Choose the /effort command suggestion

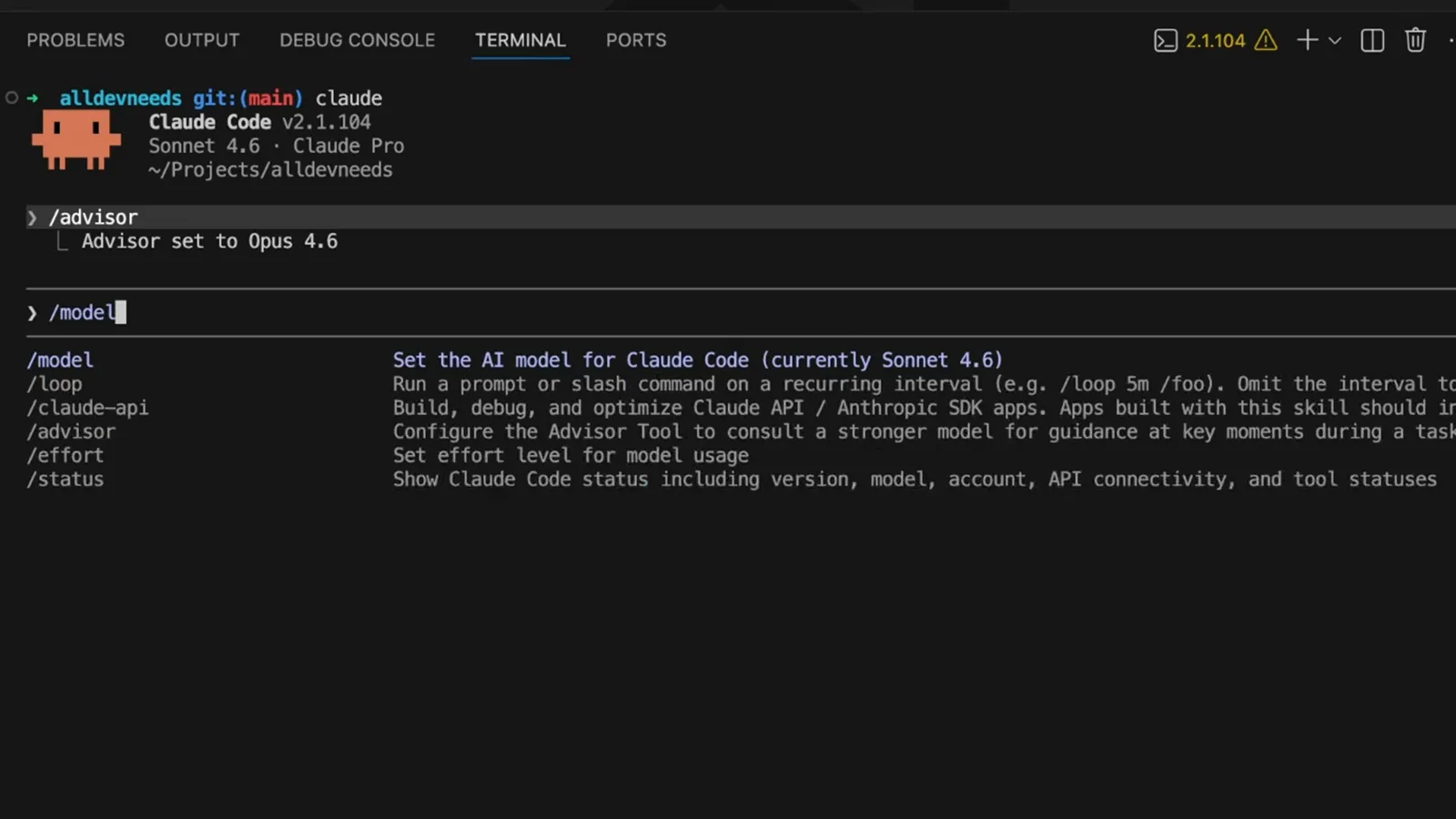click(x=66, y=455)
